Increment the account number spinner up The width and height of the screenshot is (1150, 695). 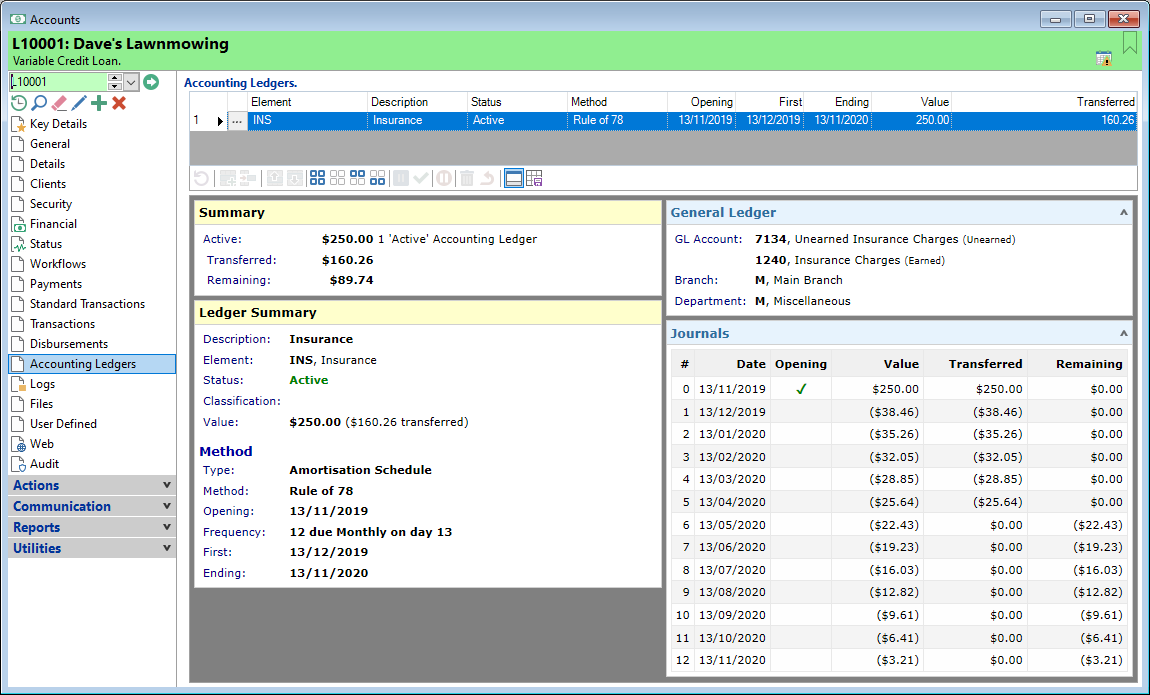pos(115,78)
